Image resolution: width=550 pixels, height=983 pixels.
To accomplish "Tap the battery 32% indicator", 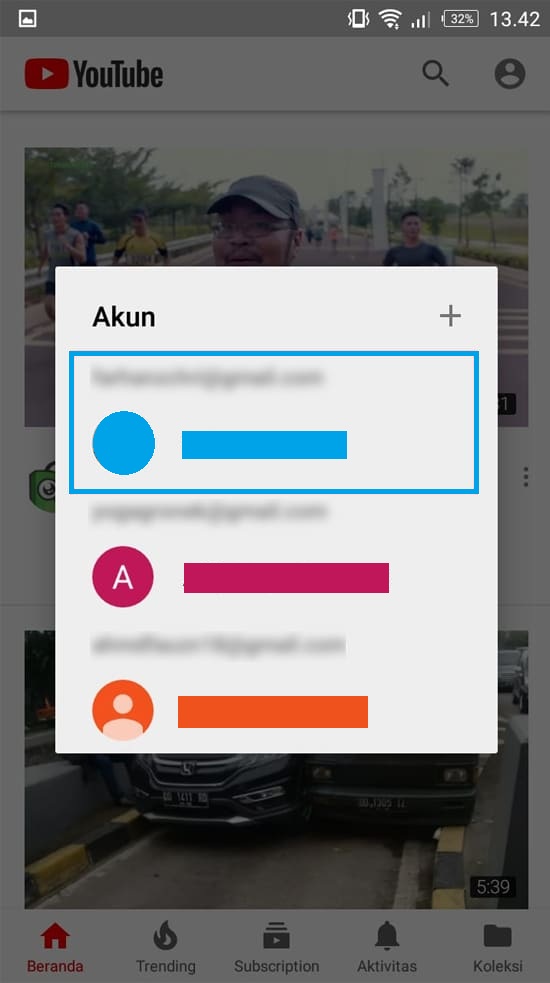I will coord(461,19).
